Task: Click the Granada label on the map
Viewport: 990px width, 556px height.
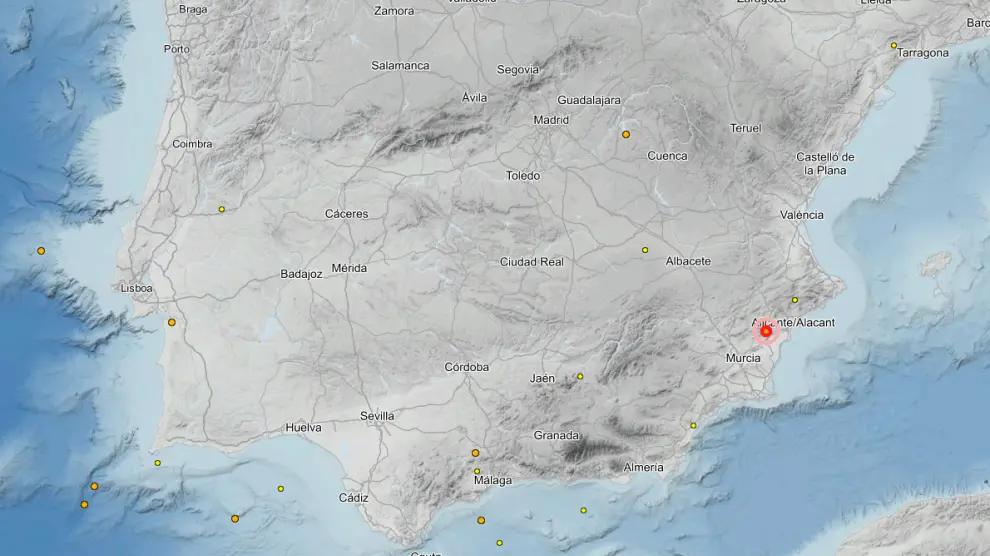Action: [556, 436]
